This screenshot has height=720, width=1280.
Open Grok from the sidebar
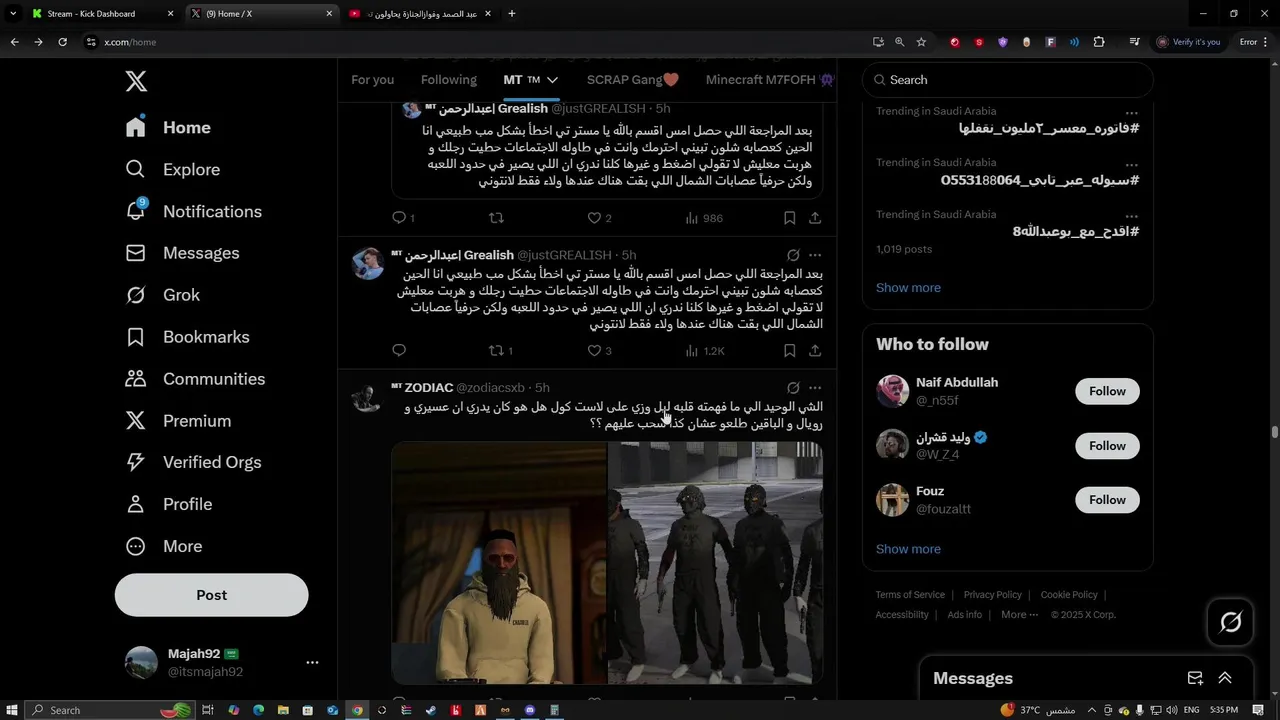click(x=162, y=295)
